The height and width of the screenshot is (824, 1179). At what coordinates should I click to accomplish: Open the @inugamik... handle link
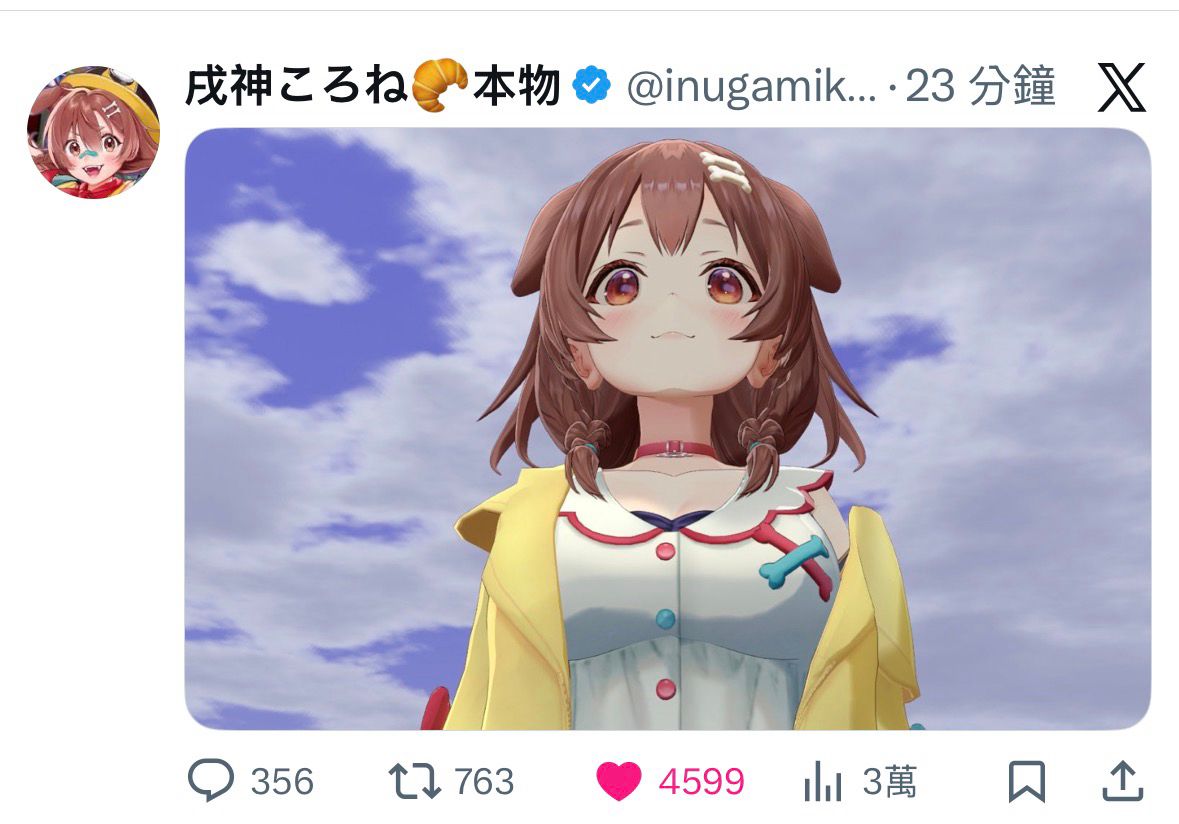pyautogui.click(x=751, y=86)
